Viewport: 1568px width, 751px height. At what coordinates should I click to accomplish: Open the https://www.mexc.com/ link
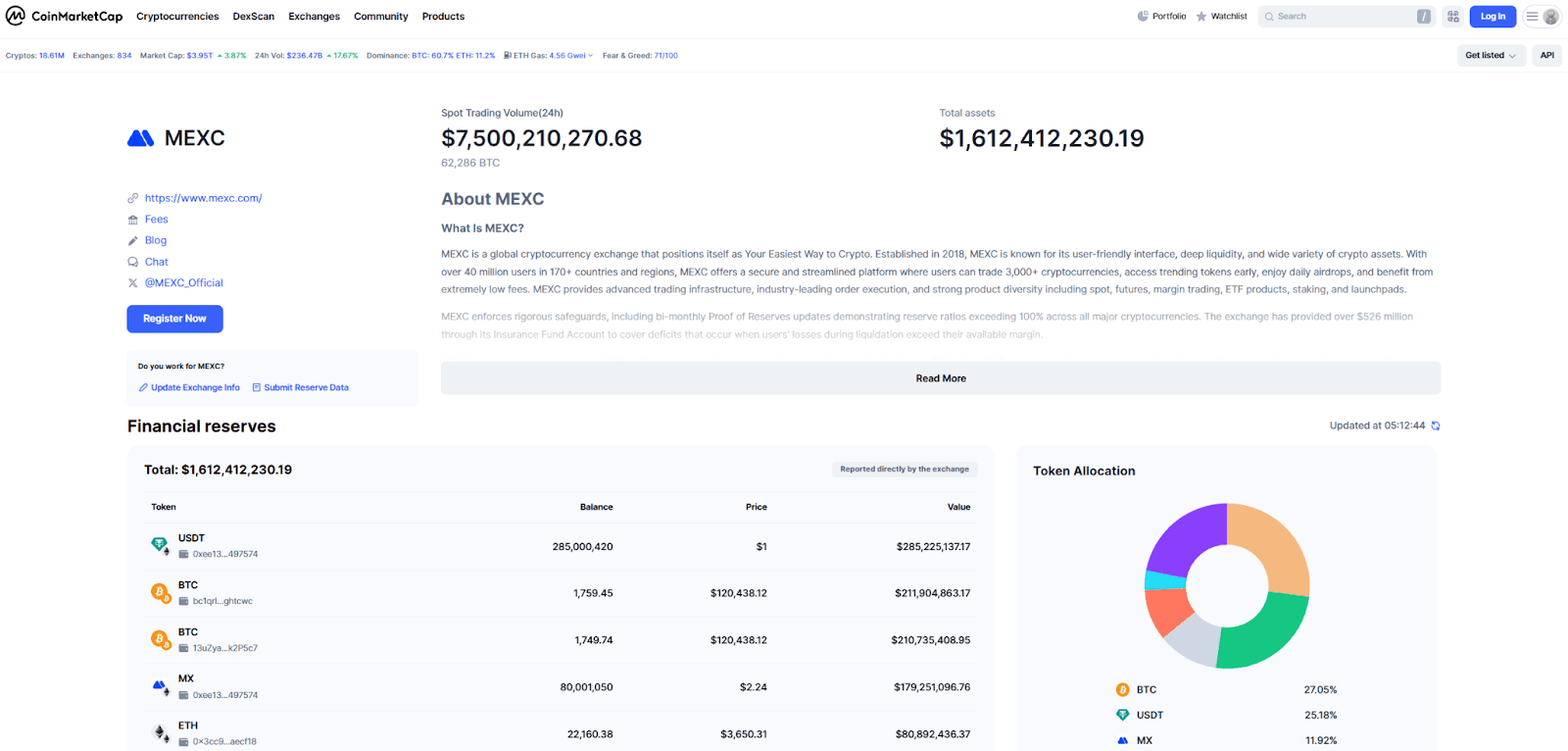[204, 198]
